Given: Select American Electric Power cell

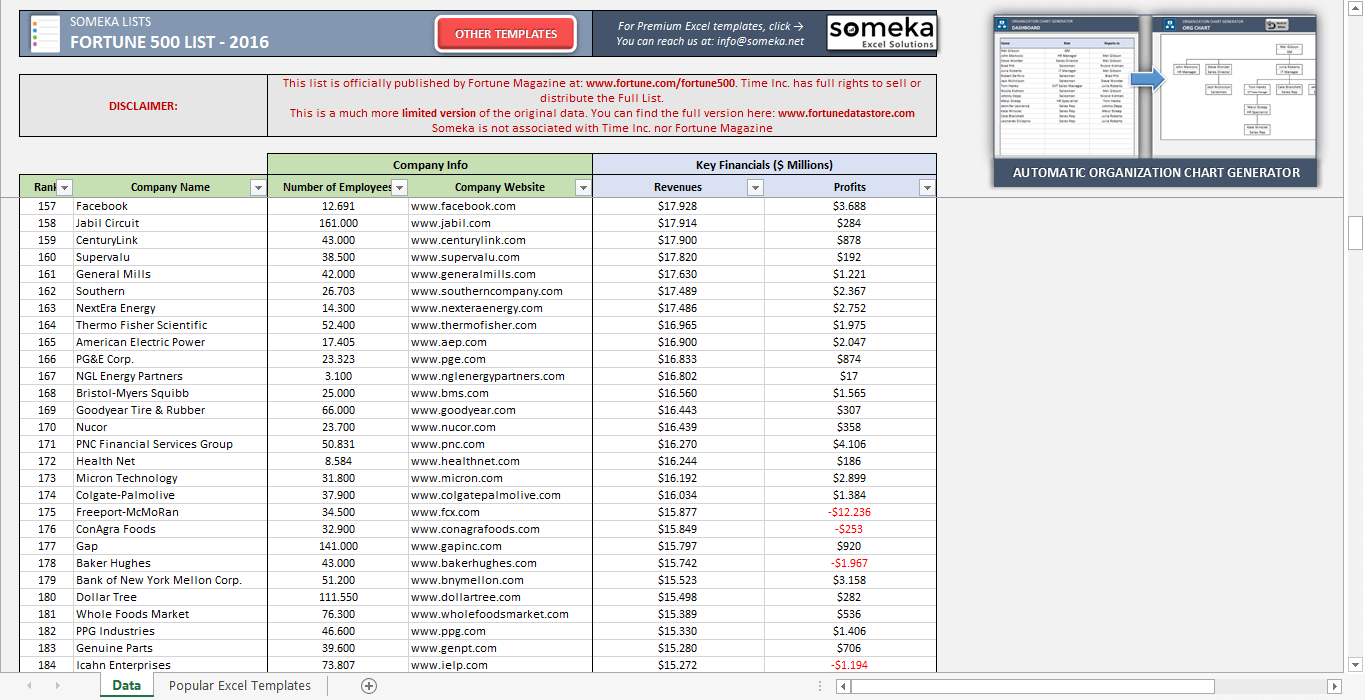Looking at the screenshot, I should pyautogui.click(x=171, y=342).
